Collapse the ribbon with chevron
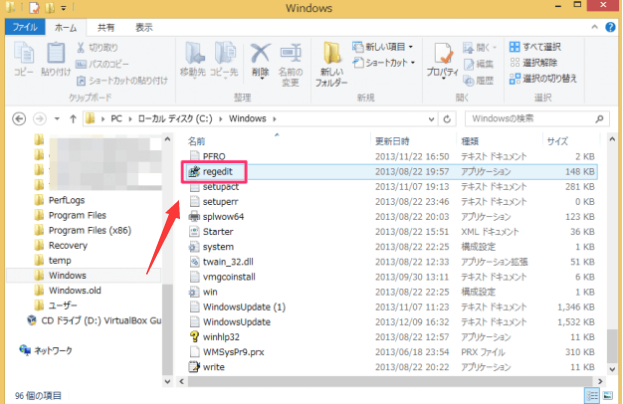623x404 pixels. click(x=594, y=27)
